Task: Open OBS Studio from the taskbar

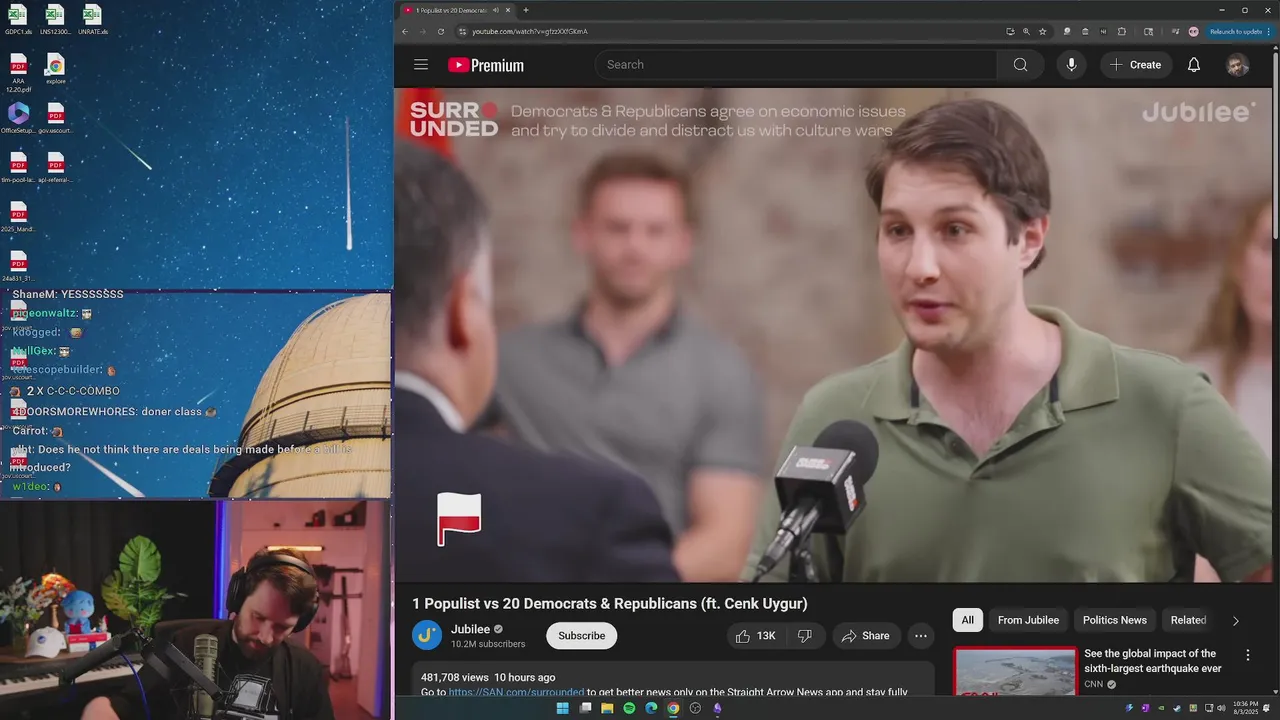Action: (x=695, y=708)
